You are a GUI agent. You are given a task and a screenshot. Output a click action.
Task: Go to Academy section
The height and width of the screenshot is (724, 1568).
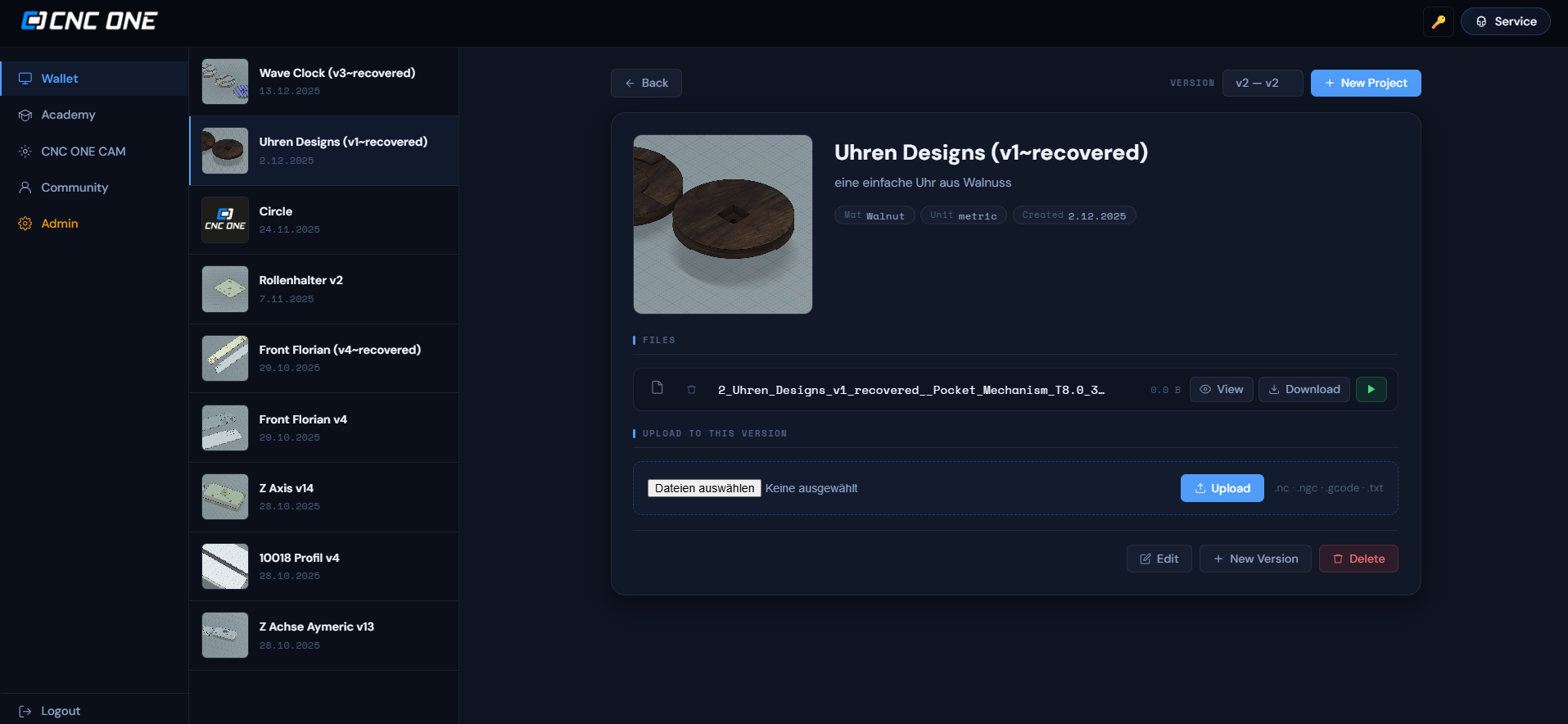coord(68,115)
